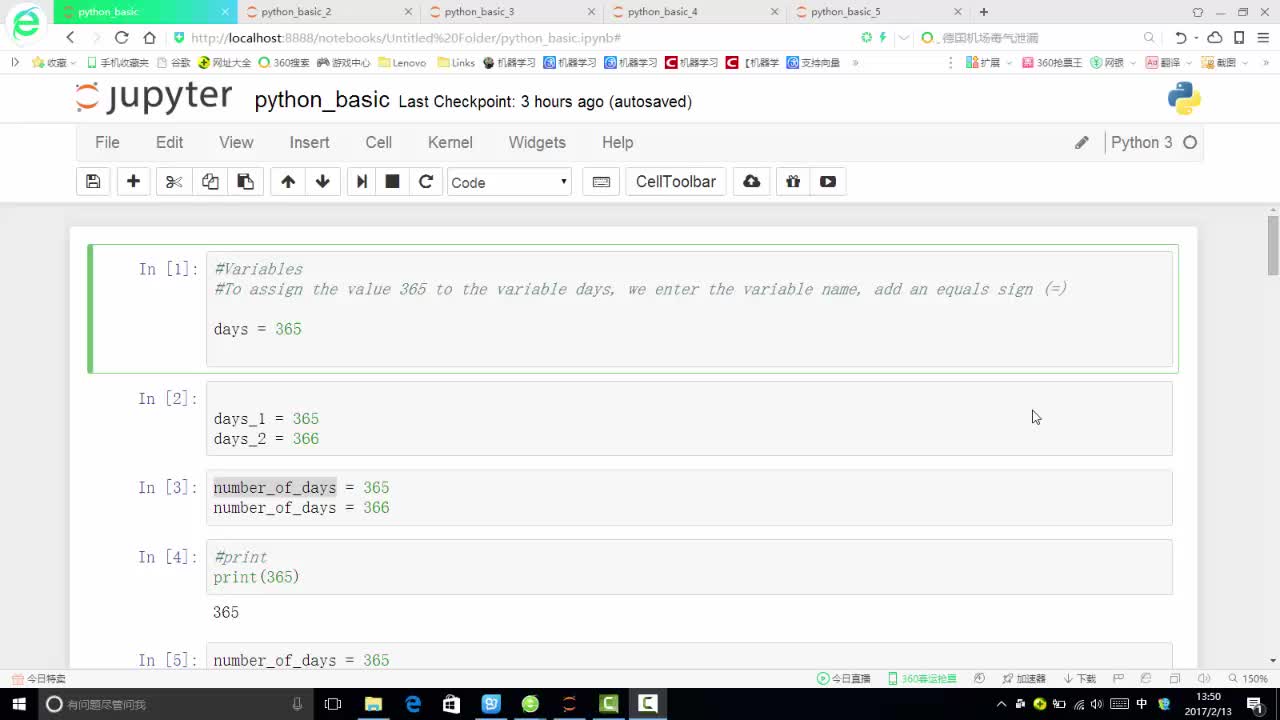Rename notebook via python_basic title
The image size is (1280, 720).
[x=322, y=100]
